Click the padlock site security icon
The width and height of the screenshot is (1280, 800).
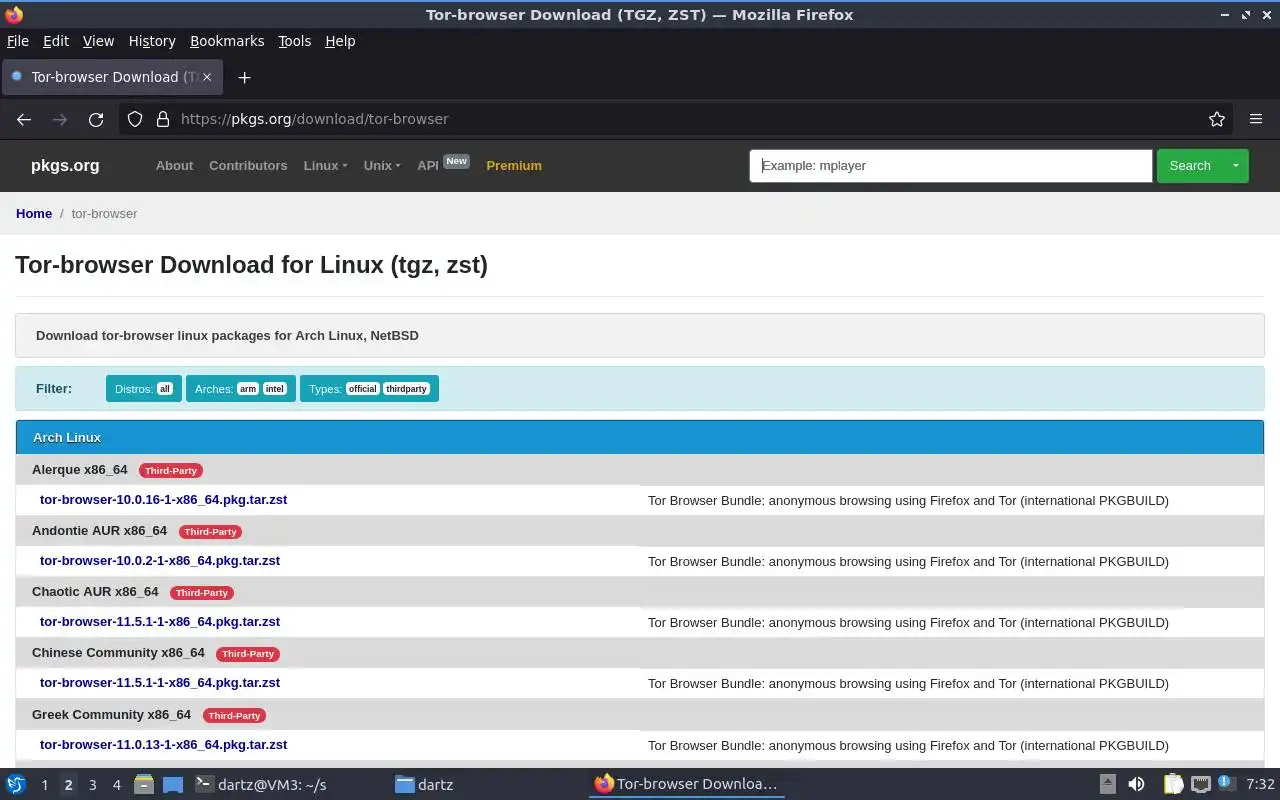point(163,119)
